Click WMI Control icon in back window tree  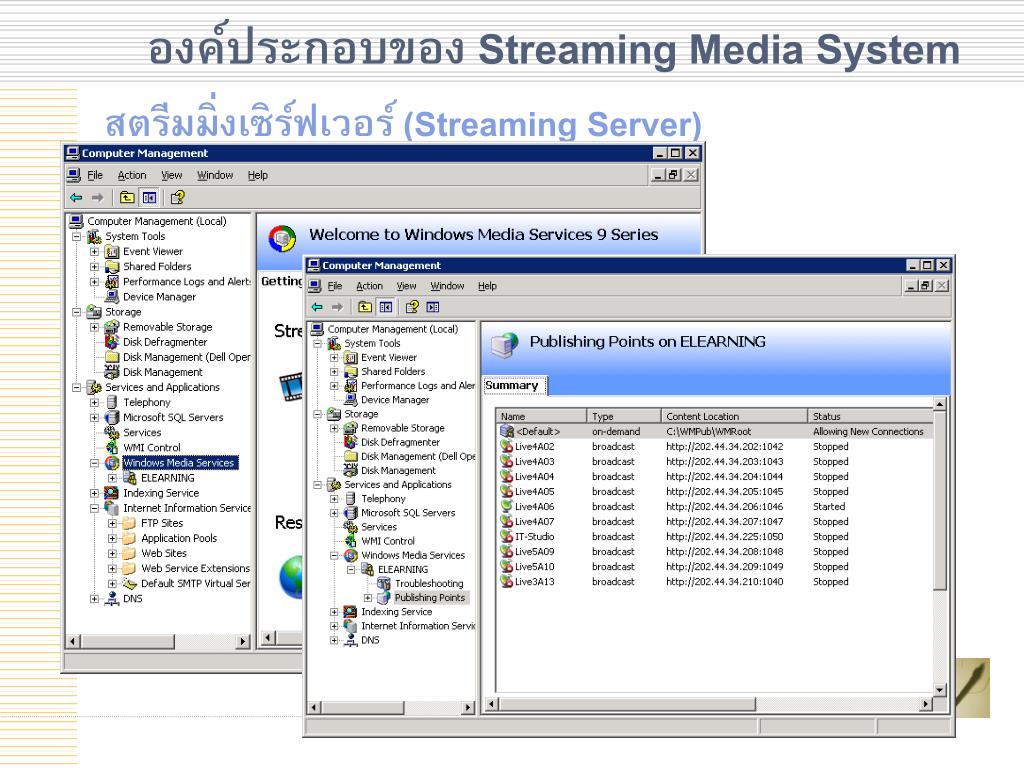[x=112, y=447]
